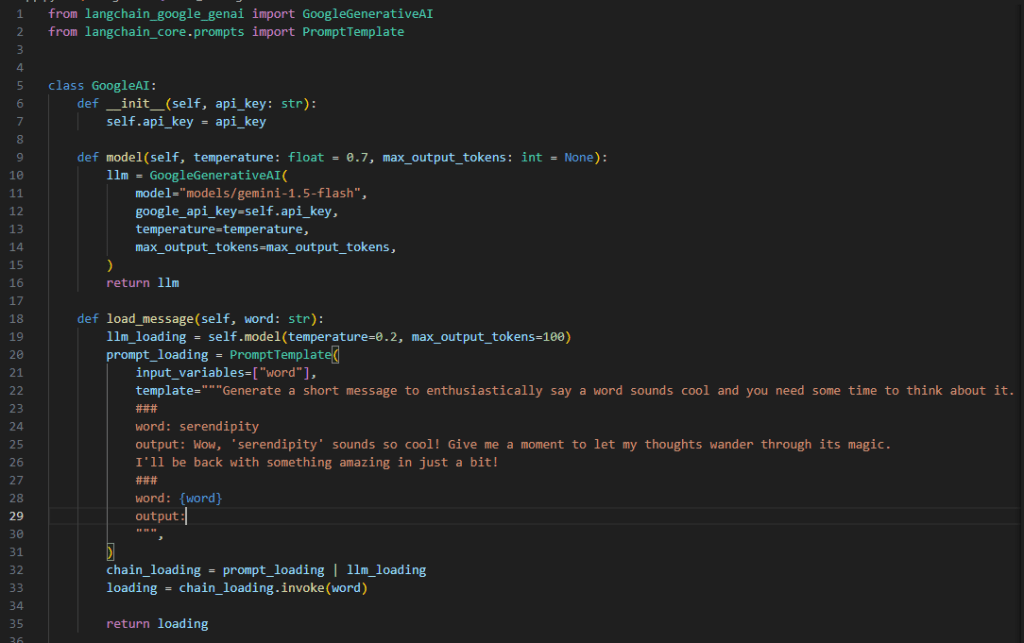Click the GoogleAI class name
1024x643 pixels.
tap(122, 86)
